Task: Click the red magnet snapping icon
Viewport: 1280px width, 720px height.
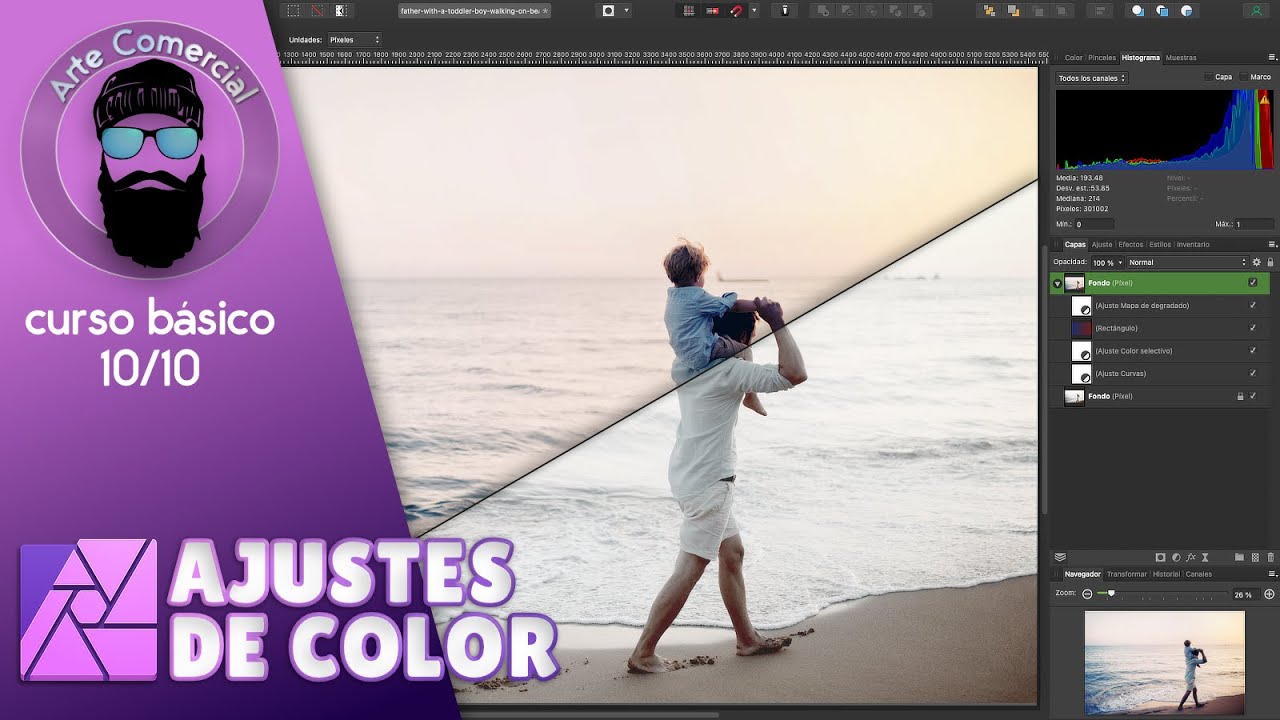Action: point(737,10)
